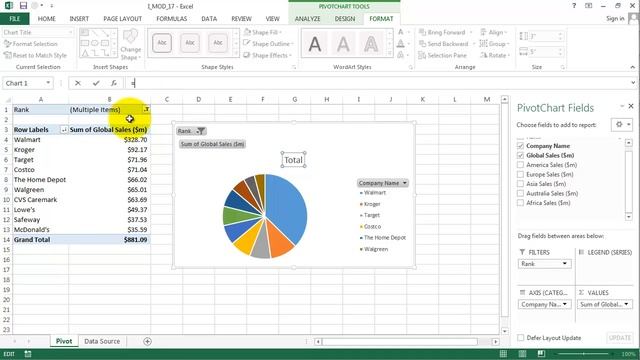
Task: Choose the second WordArt A style
Action: pos(343,44)
